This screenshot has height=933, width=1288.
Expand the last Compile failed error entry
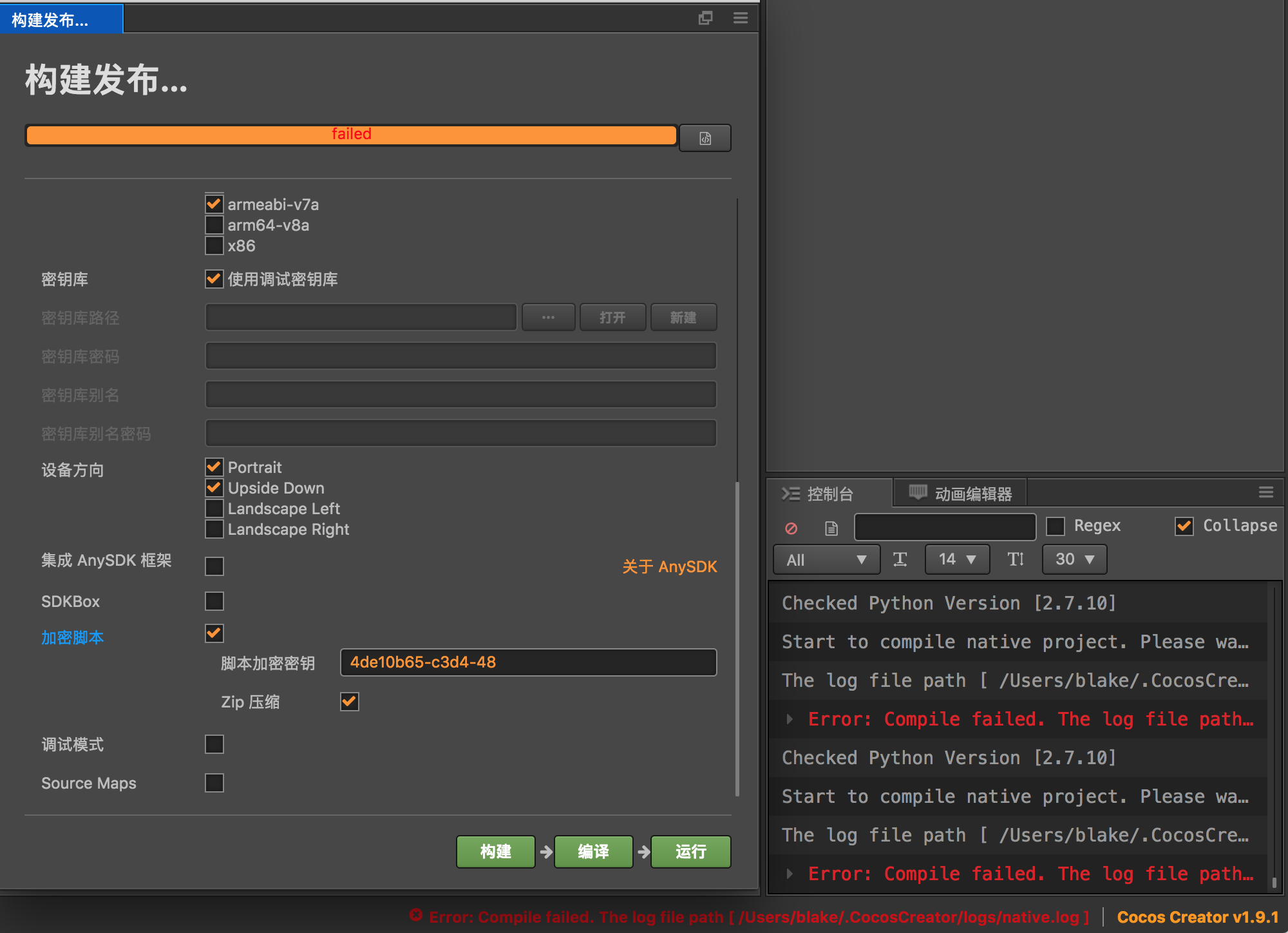(790, 874)
